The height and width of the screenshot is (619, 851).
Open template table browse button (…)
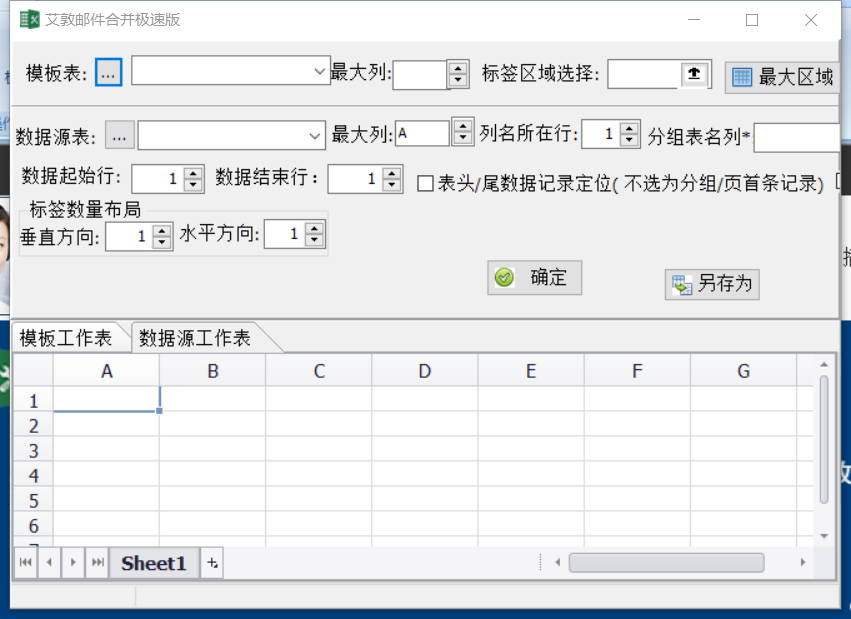click(x=109, y=72)
